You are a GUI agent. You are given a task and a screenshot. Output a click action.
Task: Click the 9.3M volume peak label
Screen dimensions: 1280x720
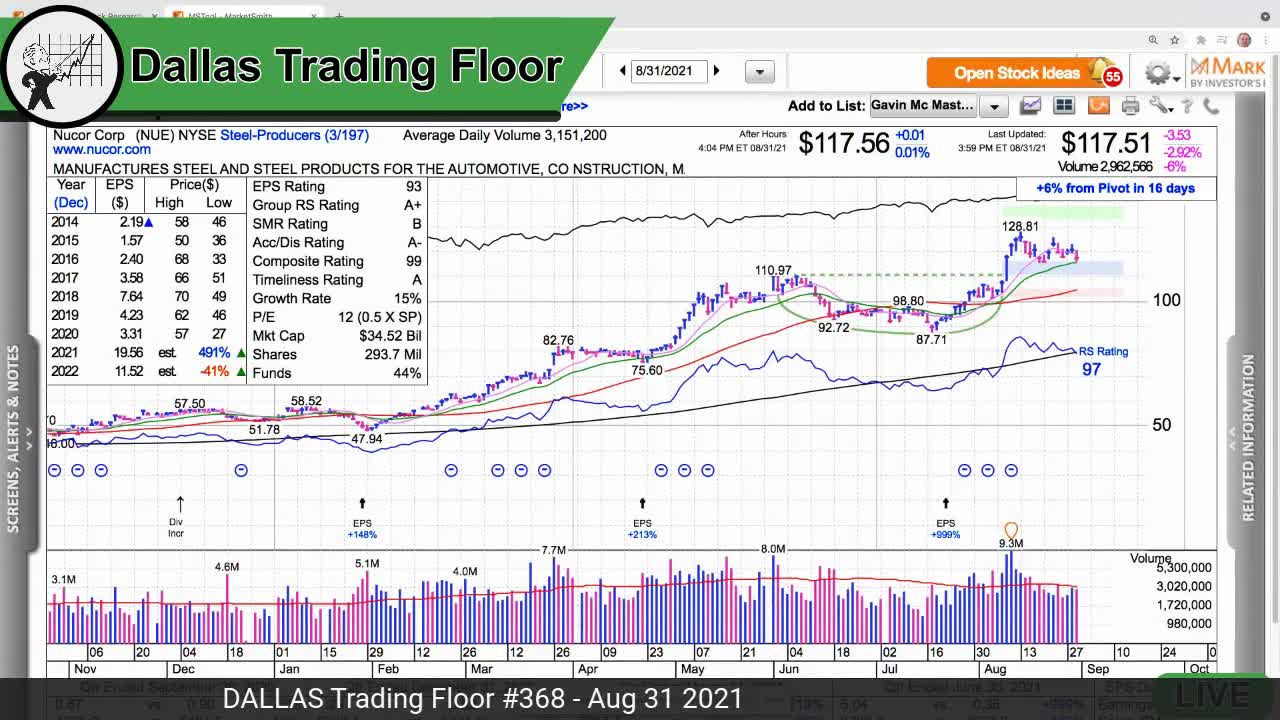1011,544
